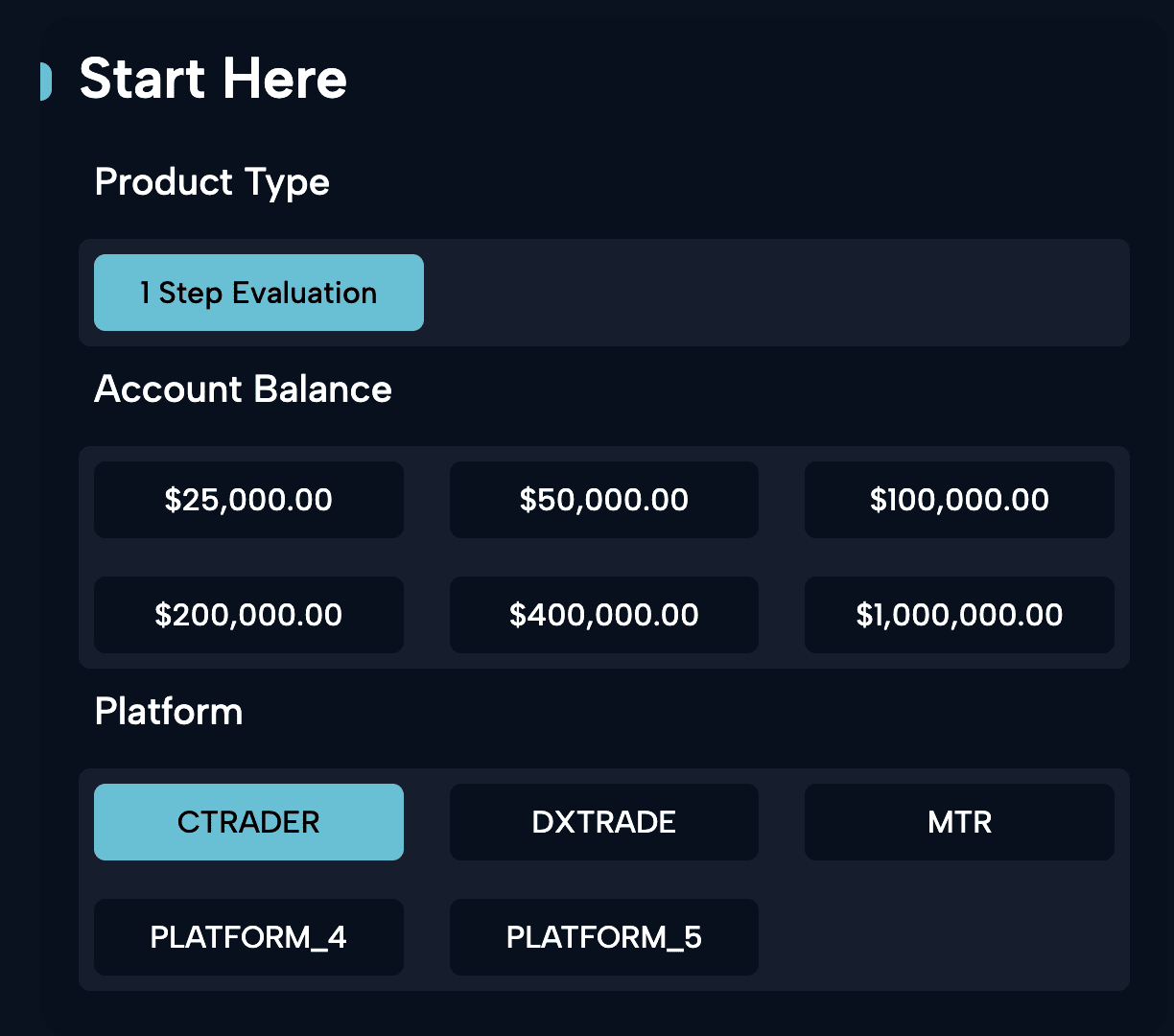
Task: Click the blue marker beside Start Here
Action: [x=45, y=81]
